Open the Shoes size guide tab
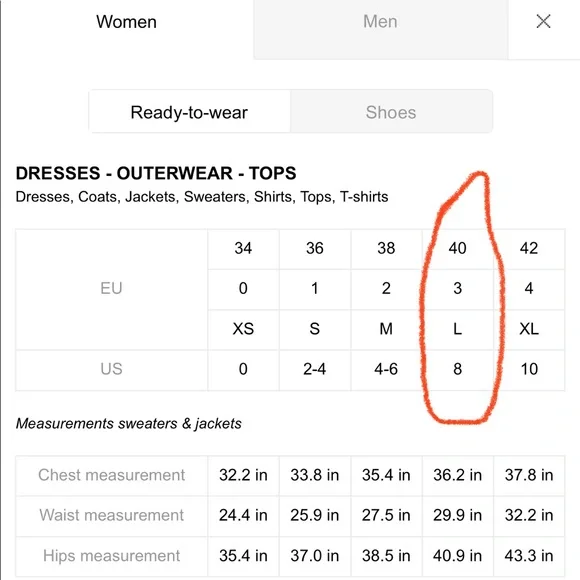Viewport: 580px width, 580px height. coord(391,112)
